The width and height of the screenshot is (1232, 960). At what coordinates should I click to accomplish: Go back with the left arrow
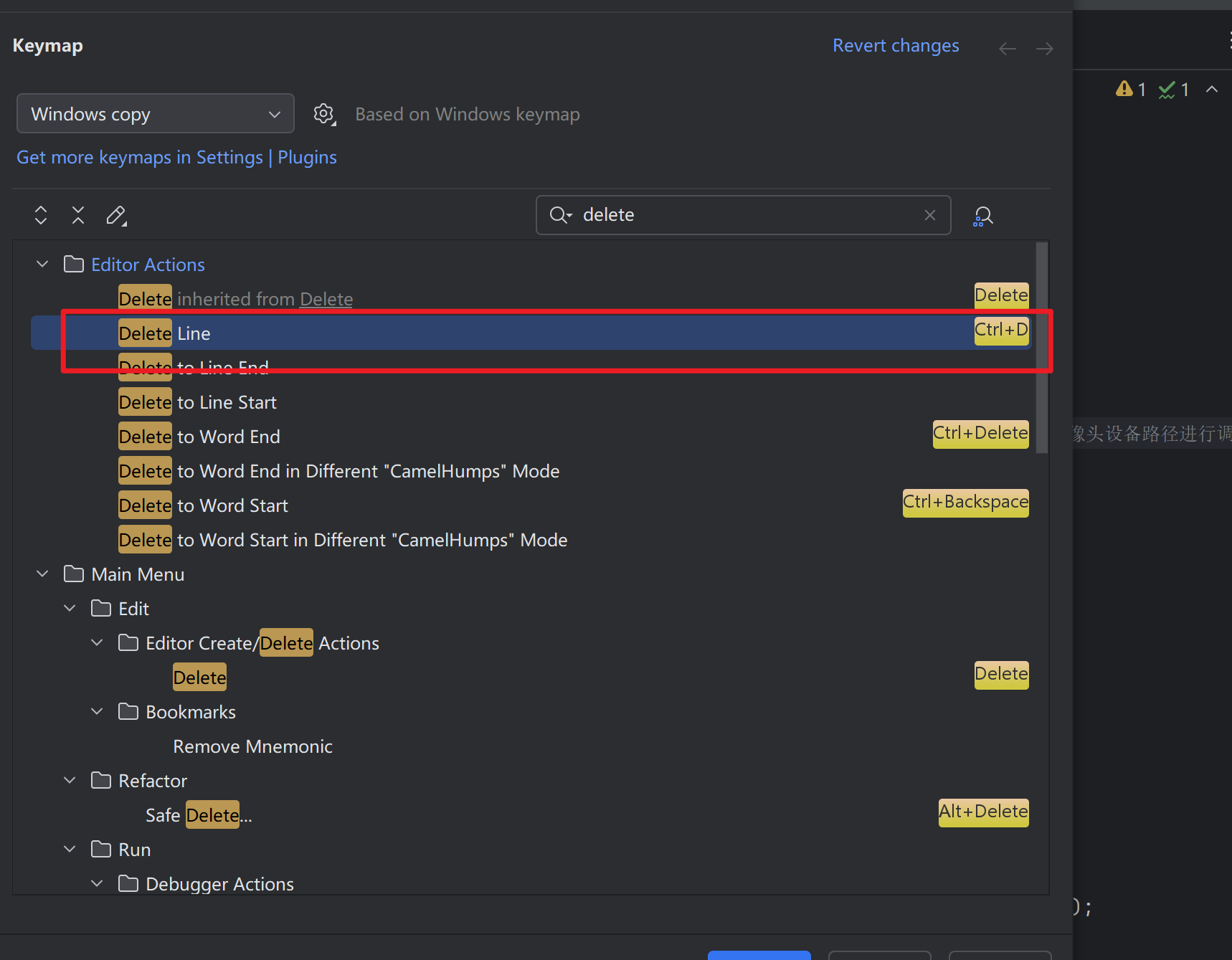click(x=1008, y=48)
